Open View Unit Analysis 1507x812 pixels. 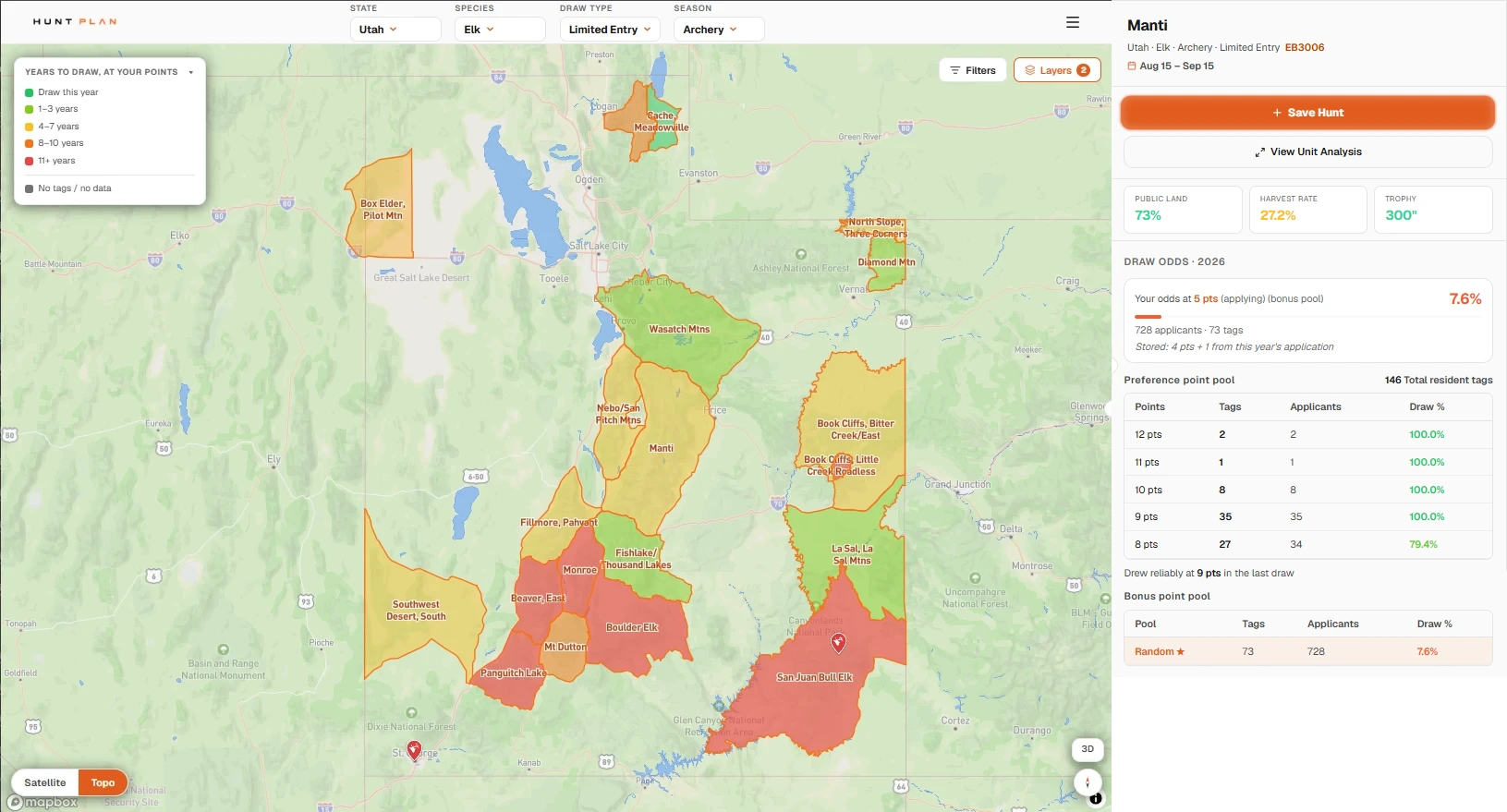1307,151
